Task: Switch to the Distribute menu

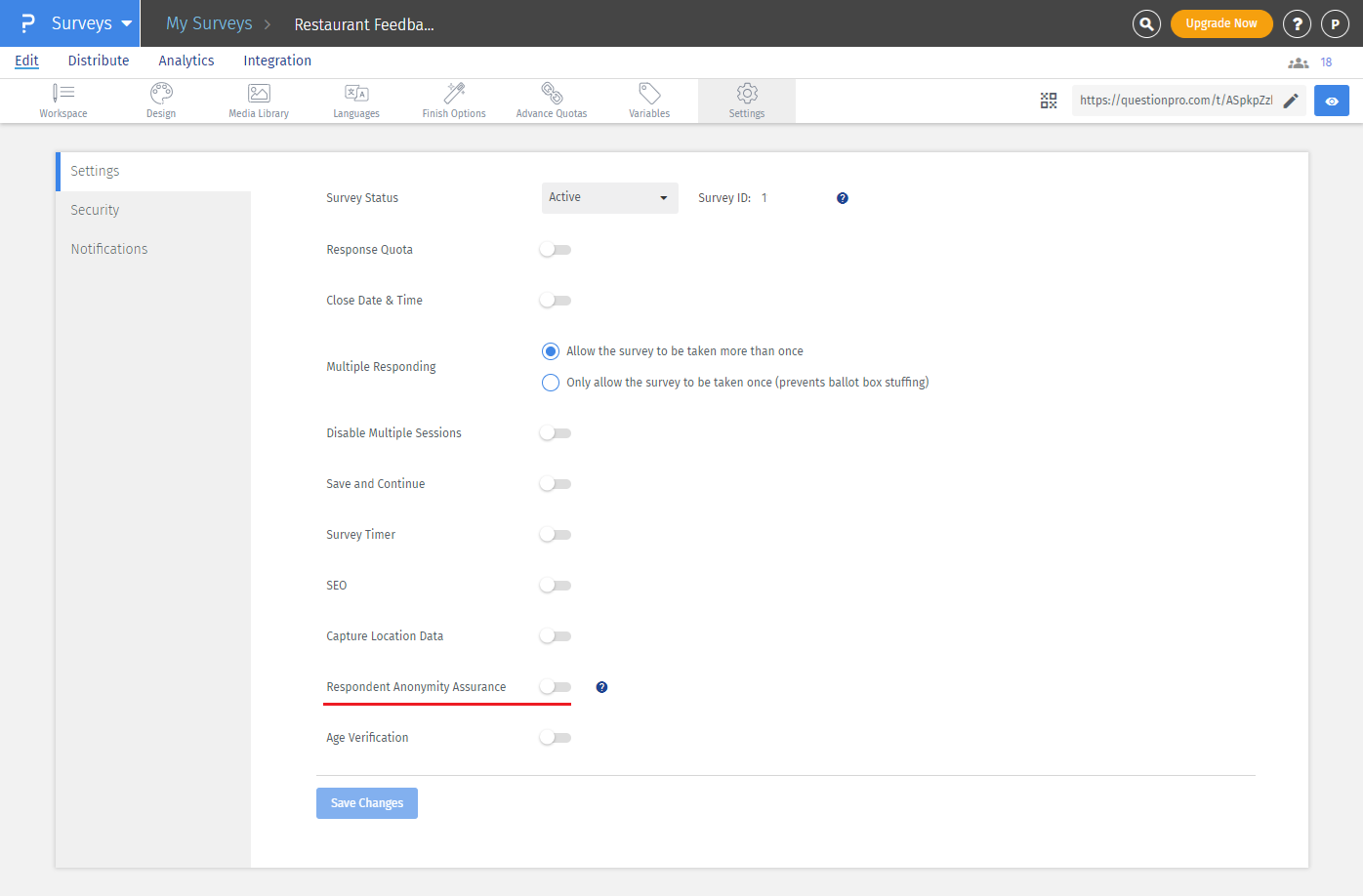Action: pos(98,60)
